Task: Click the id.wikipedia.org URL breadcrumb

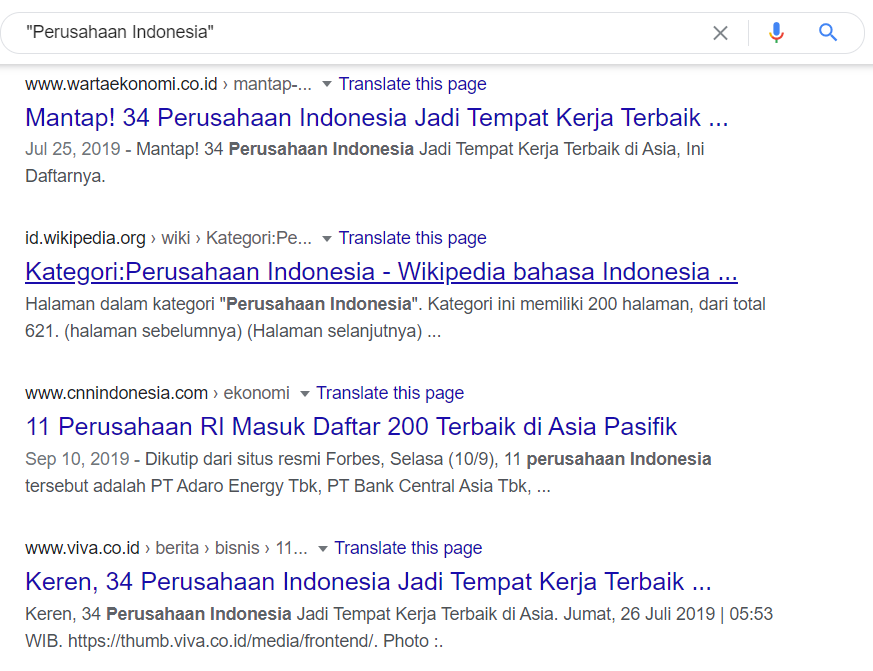Action: click(x=85, y=238)
